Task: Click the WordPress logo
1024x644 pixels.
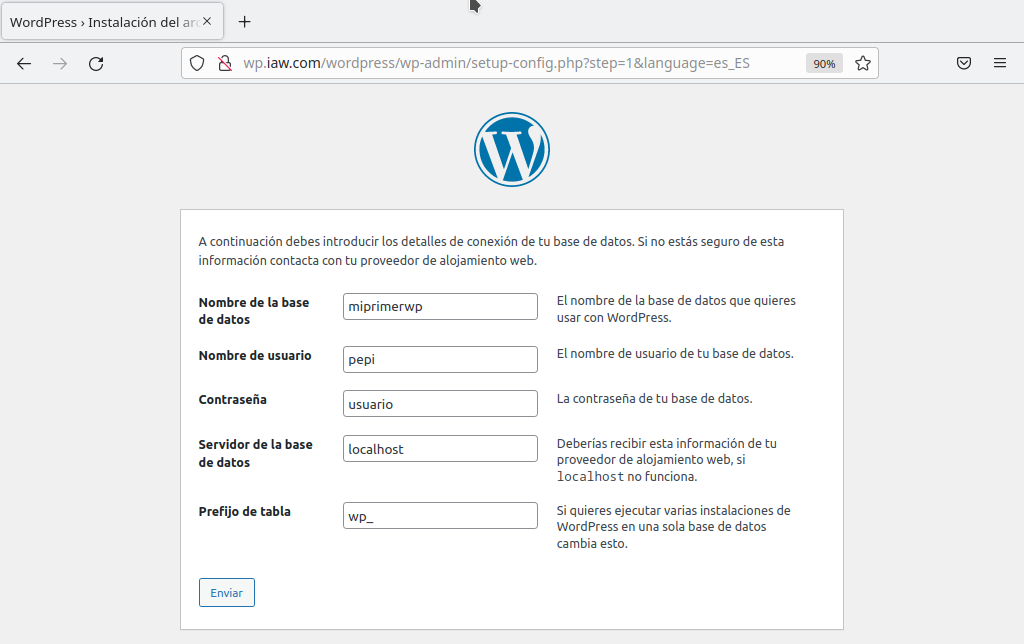Action: click(512, 149)
